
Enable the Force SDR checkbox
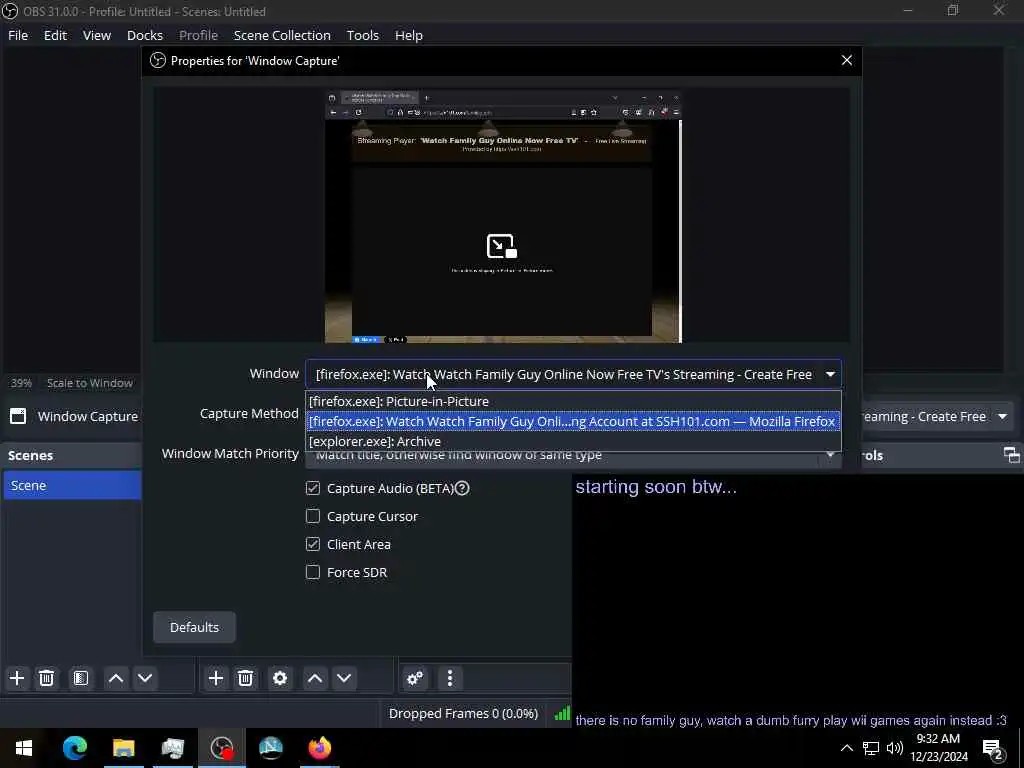coord(313,572)
